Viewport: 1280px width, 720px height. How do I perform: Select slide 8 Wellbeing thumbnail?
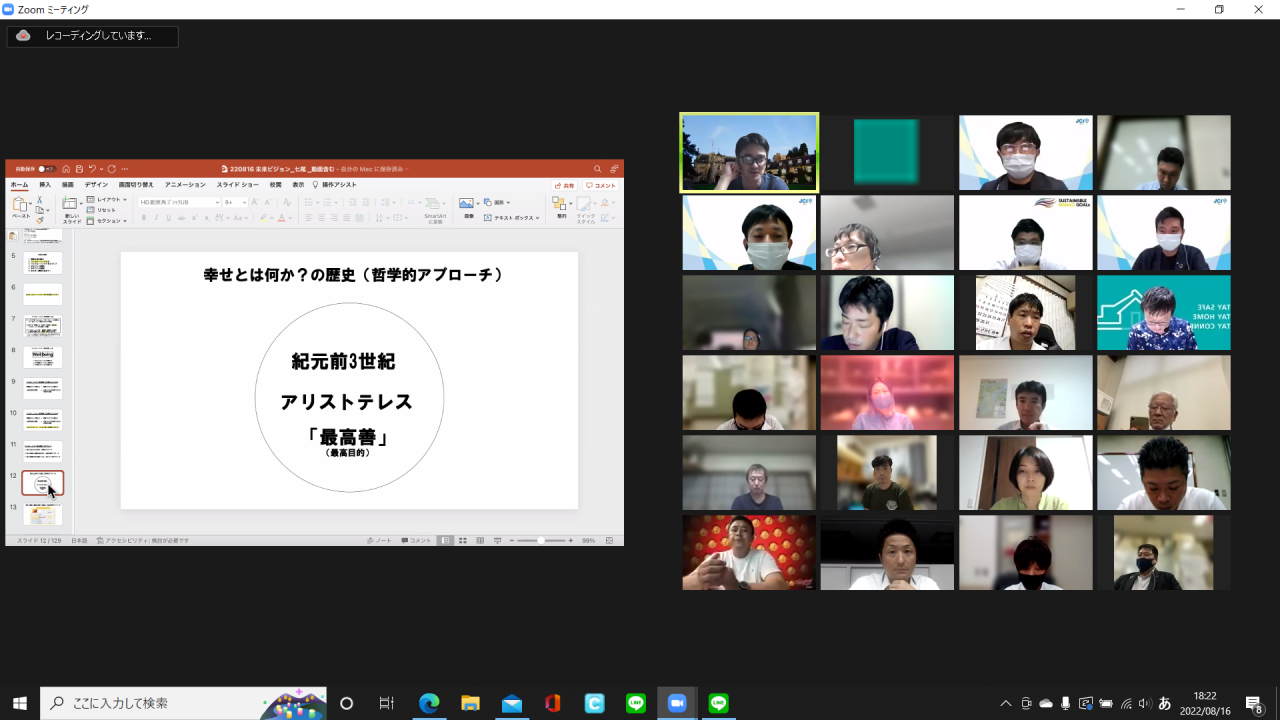pos(43,357)
